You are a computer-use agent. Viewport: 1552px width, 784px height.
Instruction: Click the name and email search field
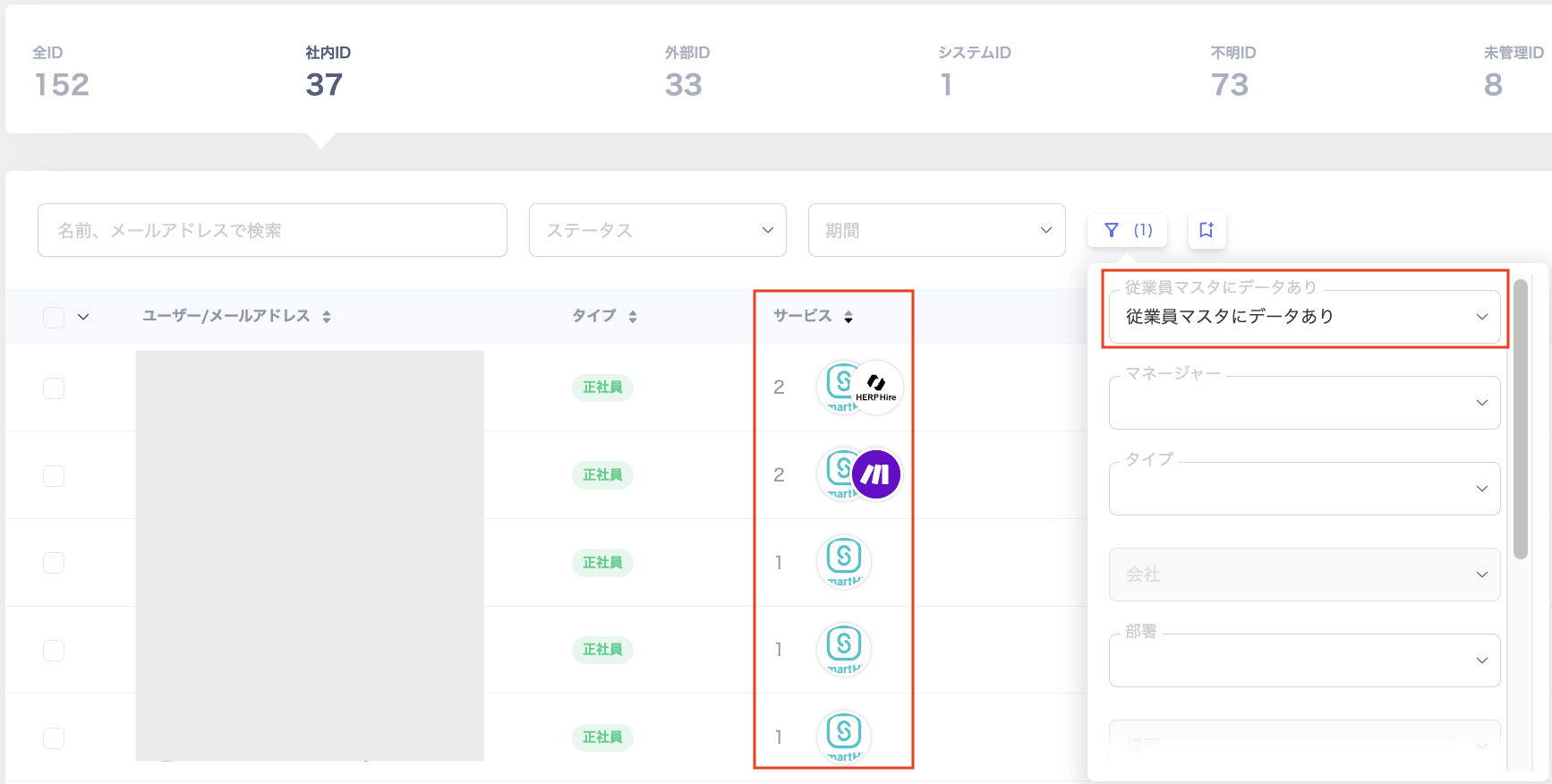click(272, 230)
